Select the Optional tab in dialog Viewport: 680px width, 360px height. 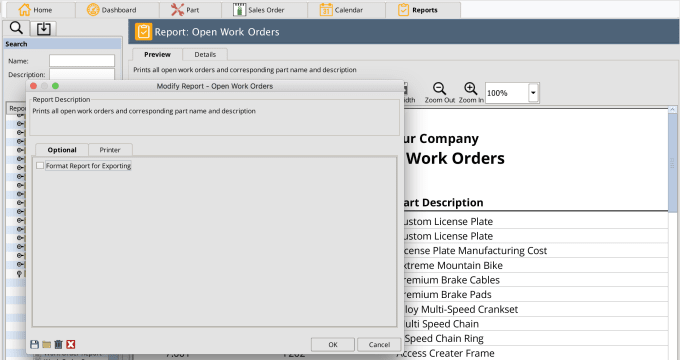[x=62, y=150]
